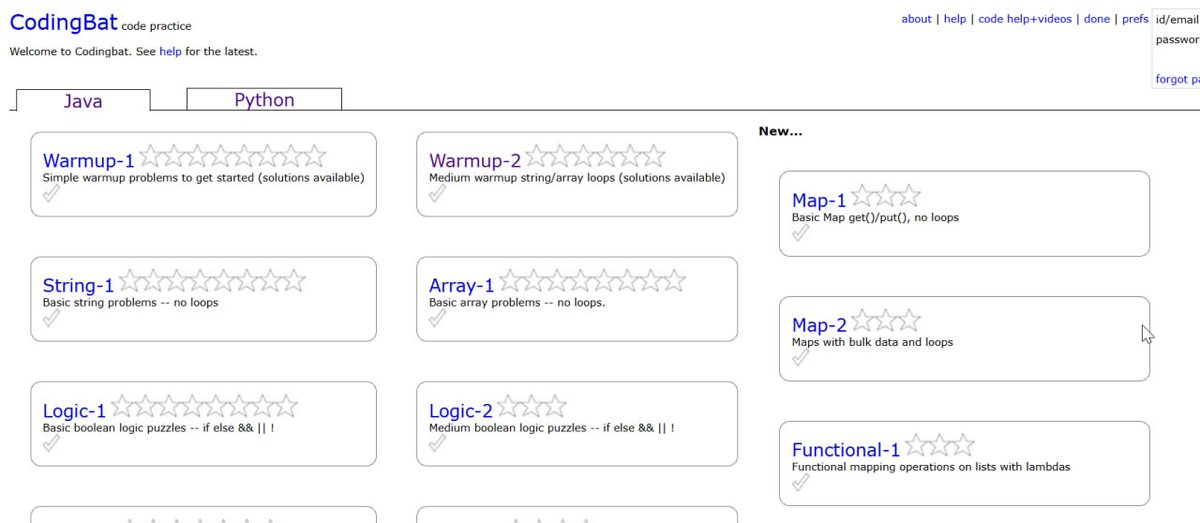The height and width of the screenshot is (523, 1200).
Task: Click the 'Simple warmup problems to get started' description
Action: pyautogui.click(x=203, y=178)
